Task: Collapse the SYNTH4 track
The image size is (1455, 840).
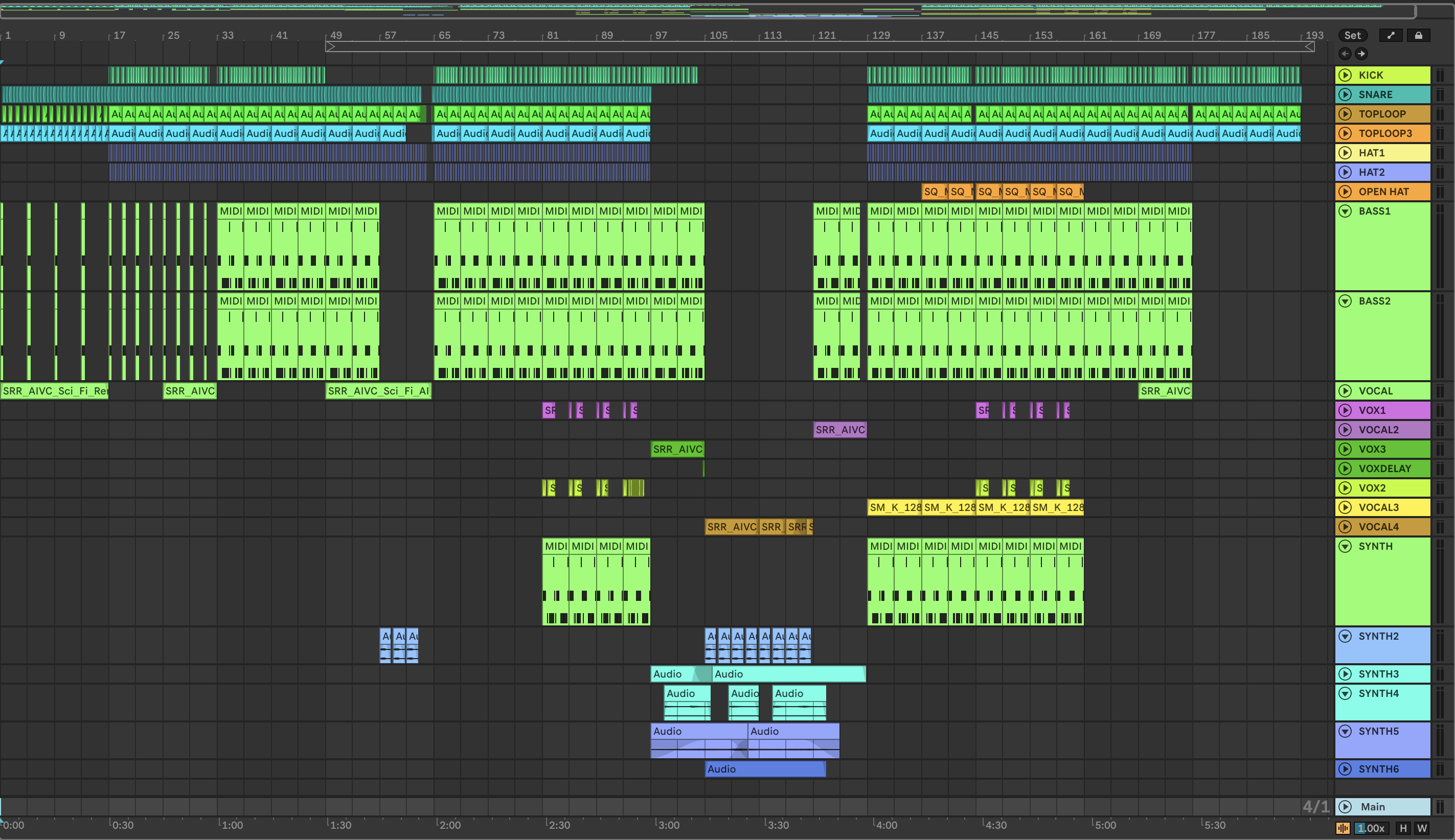Action: click(1345, 693)
